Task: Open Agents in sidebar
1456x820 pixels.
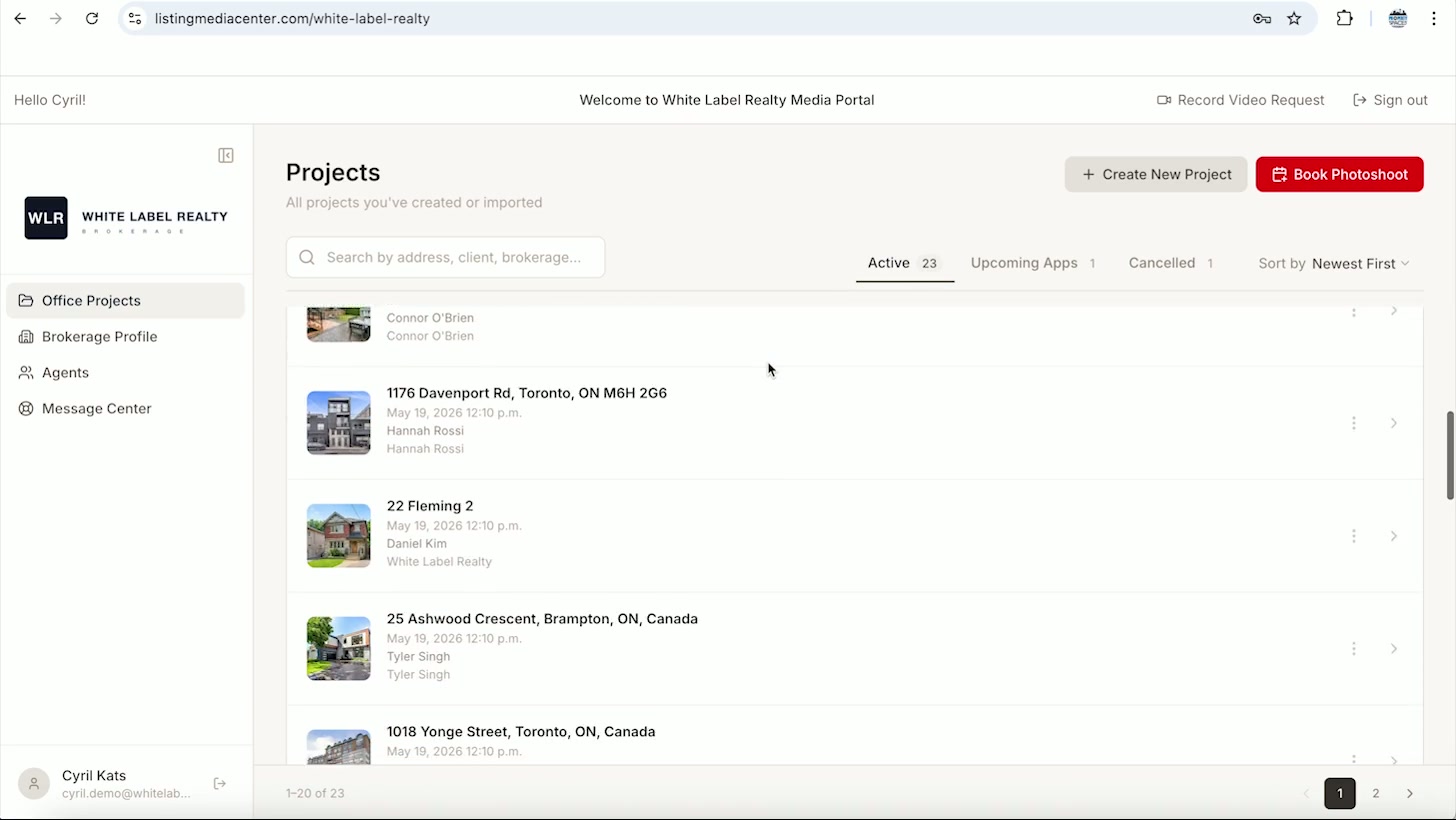Action: 125,372
